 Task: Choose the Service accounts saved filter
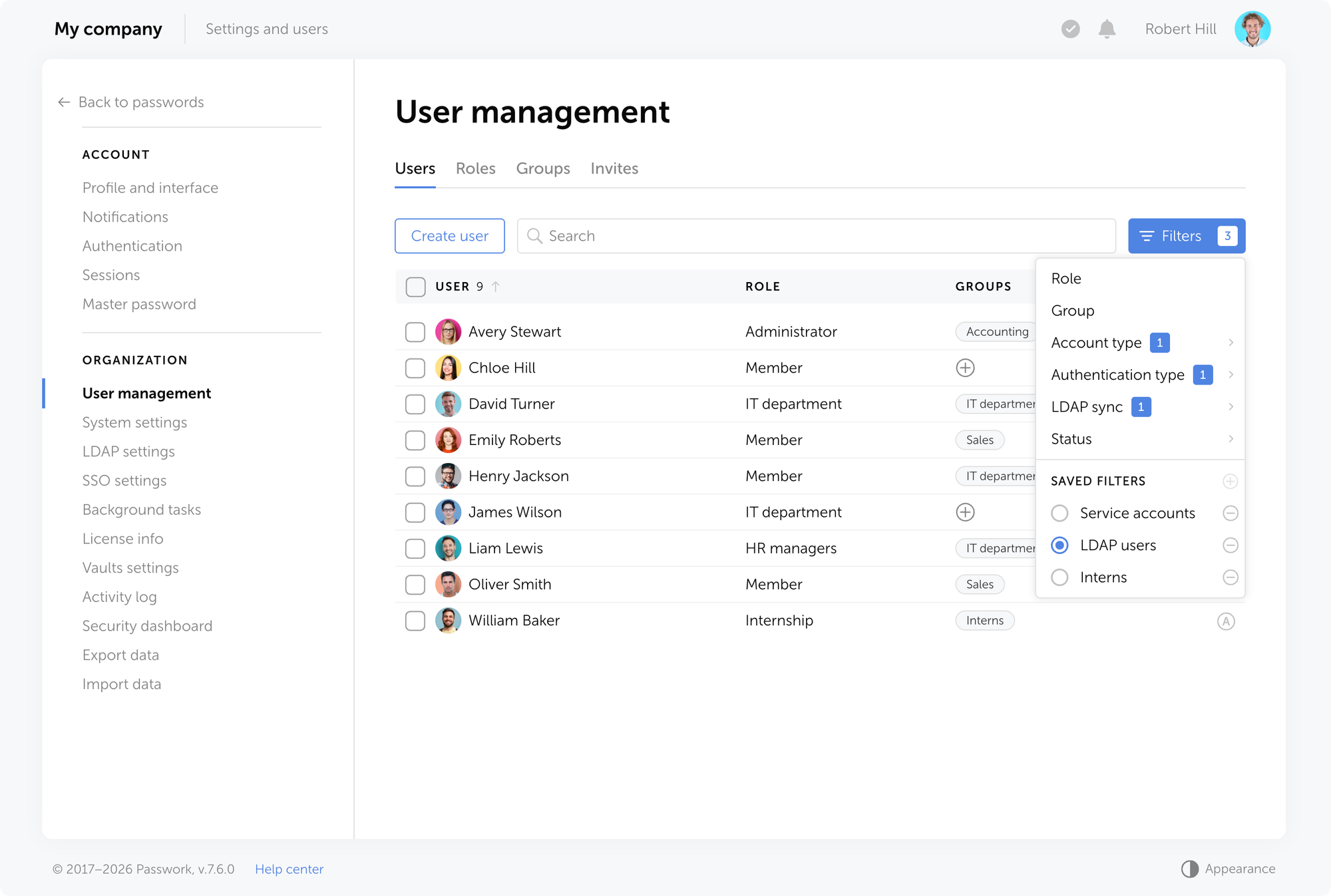1059,513
